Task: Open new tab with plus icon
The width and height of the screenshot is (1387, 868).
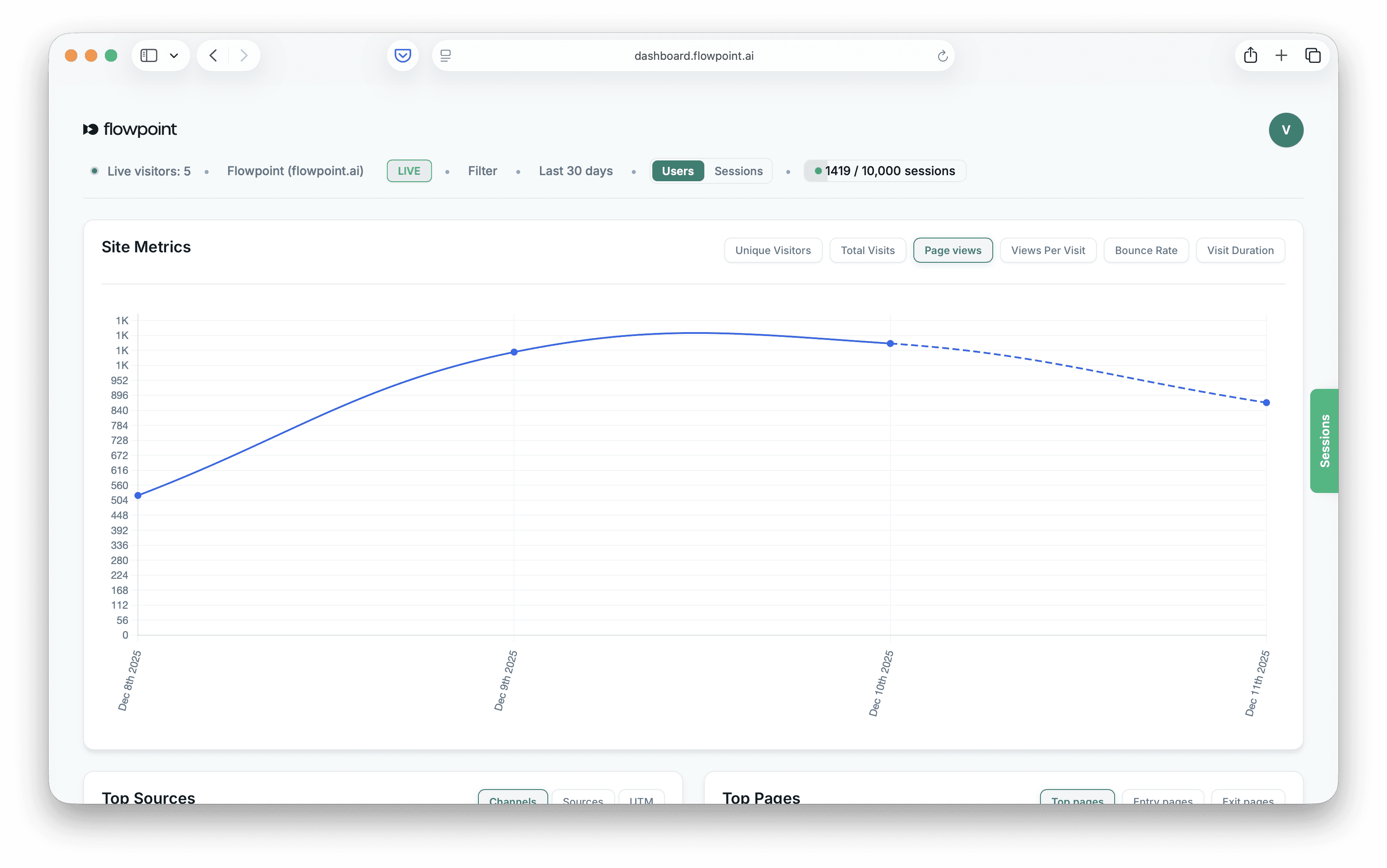Action: point(1281,55)
